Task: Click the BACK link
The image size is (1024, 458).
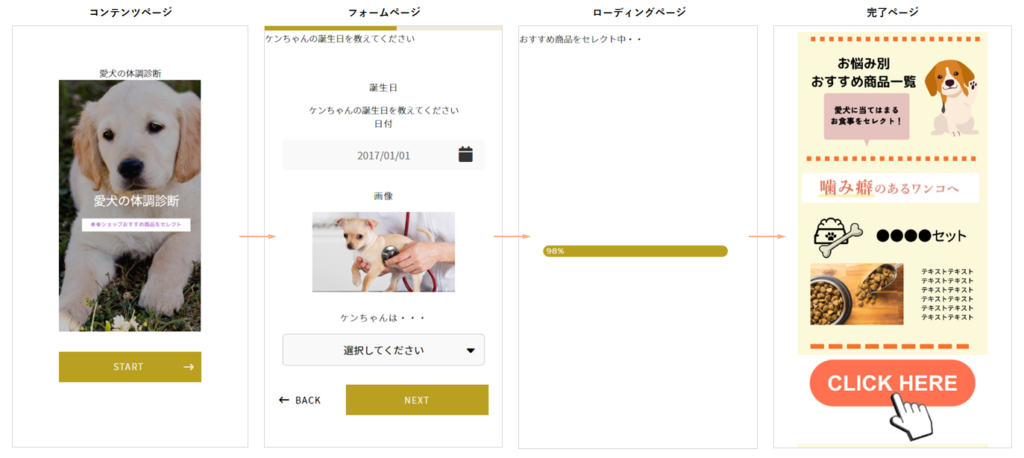Action: click(x=300, y=400)
